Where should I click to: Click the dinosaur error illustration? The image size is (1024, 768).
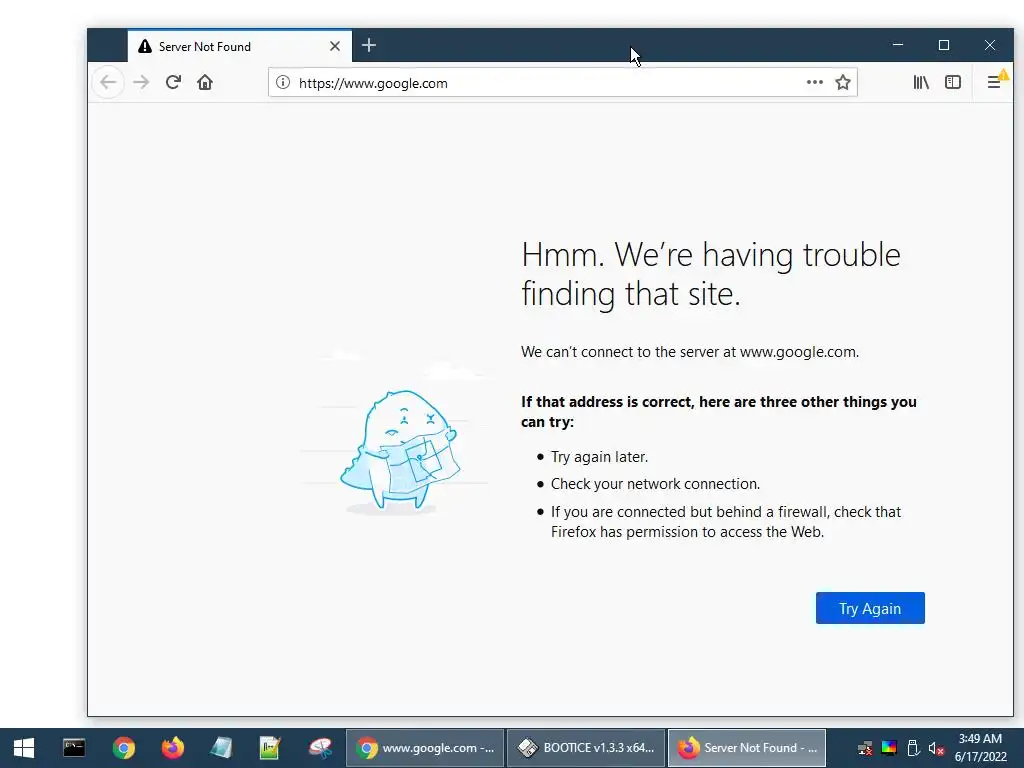[400, 449]
